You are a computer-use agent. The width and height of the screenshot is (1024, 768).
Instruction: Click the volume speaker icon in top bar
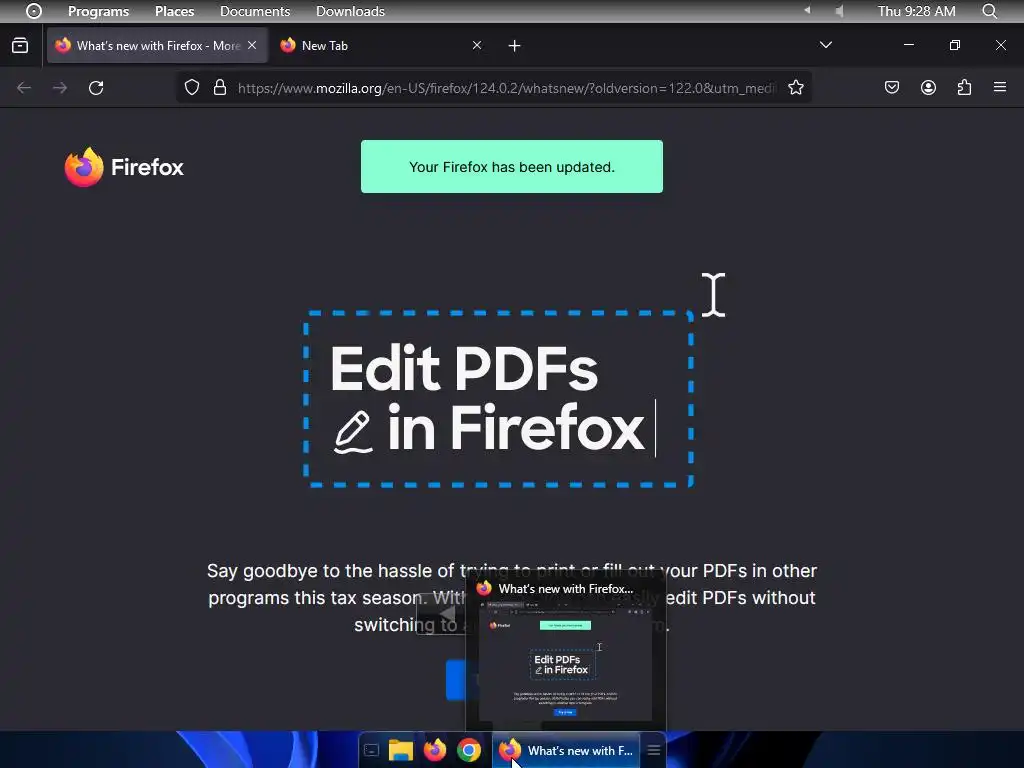coord(839,11)
